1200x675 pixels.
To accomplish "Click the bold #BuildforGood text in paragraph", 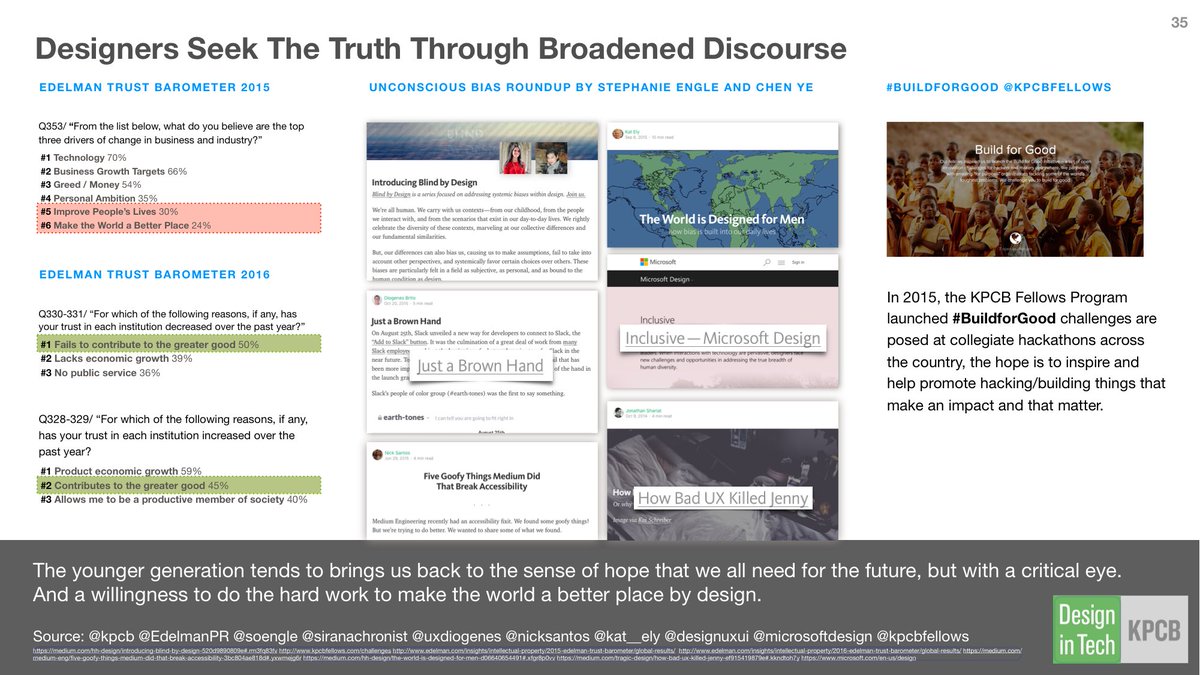I will pyautogui.click(x=1006, y=317).
